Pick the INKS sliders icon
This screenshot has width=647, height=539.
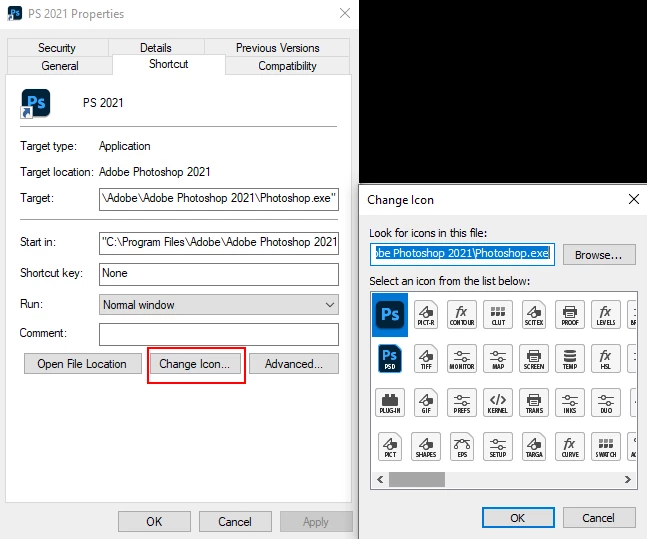coord(570,402)
